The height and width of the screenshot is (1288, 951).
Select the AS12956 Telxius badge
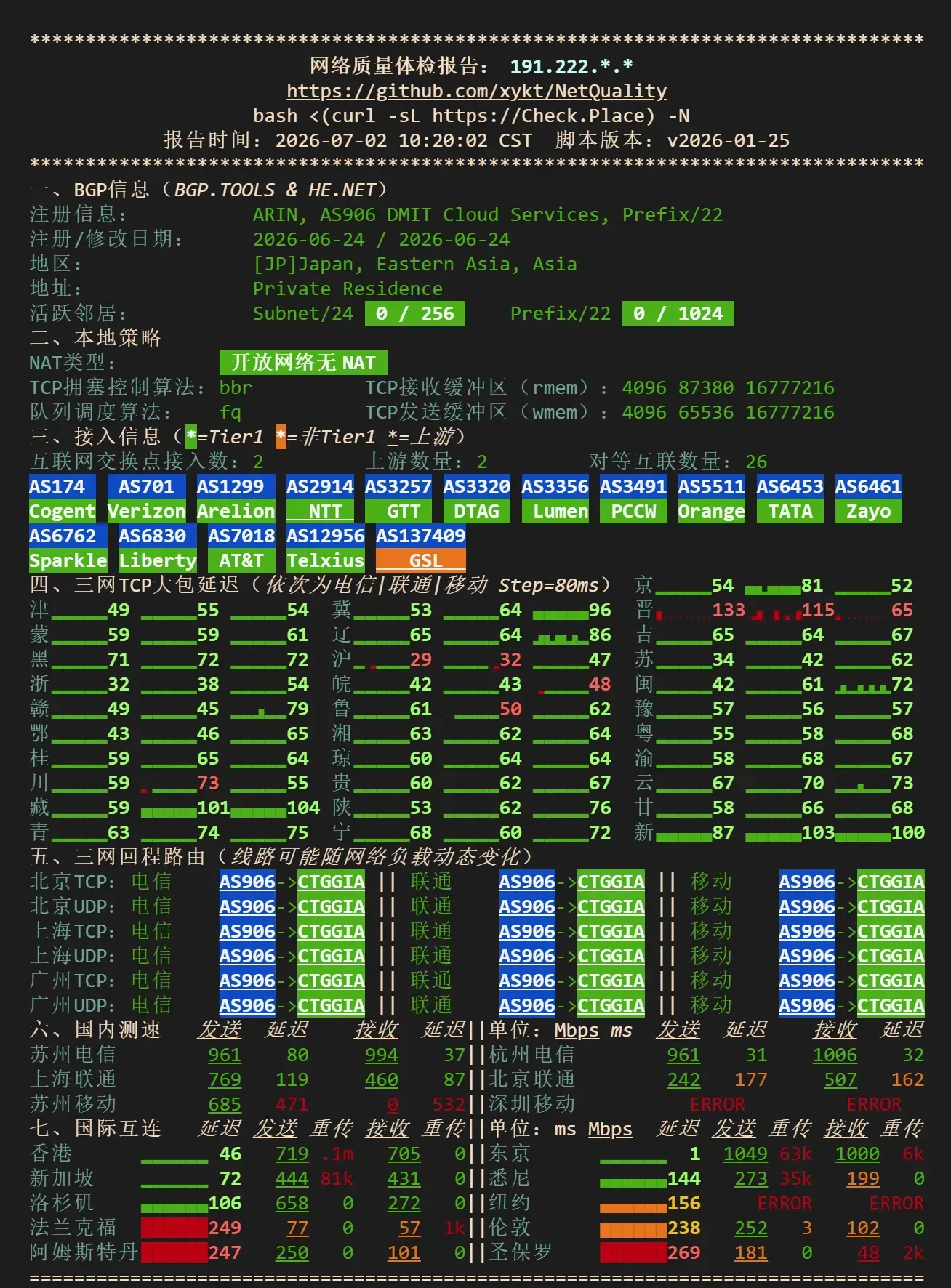(325, 548)
